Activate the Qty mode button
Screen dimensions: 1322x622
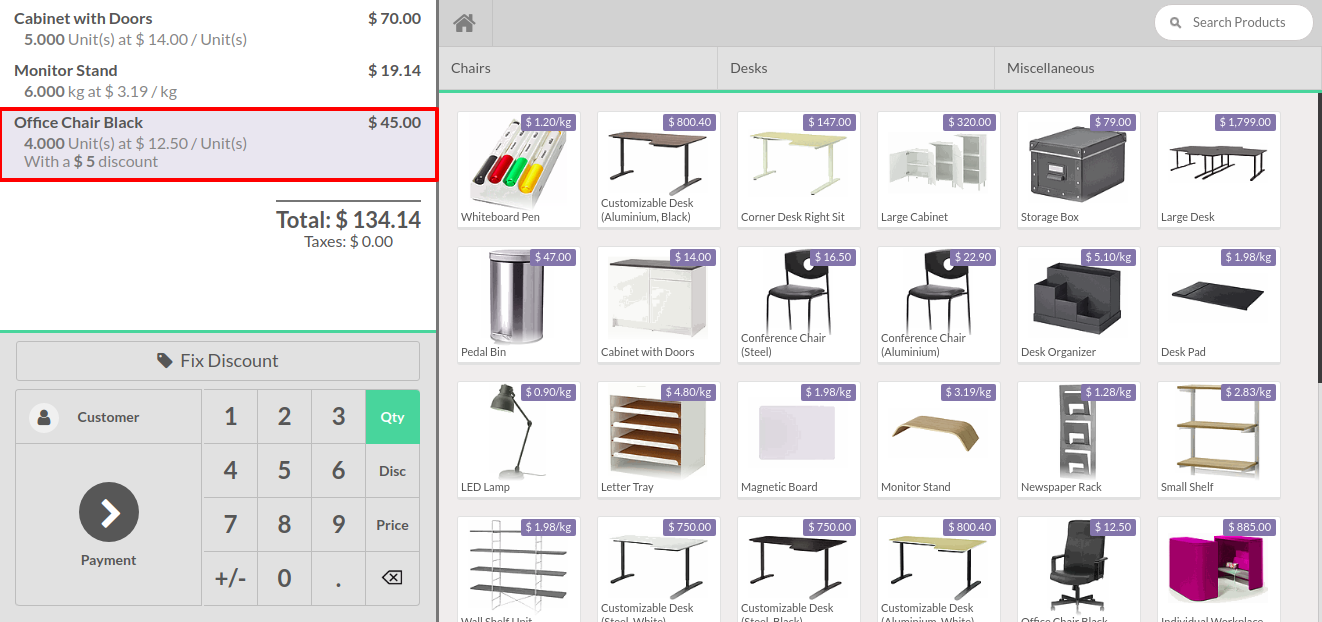coord(392,417)
